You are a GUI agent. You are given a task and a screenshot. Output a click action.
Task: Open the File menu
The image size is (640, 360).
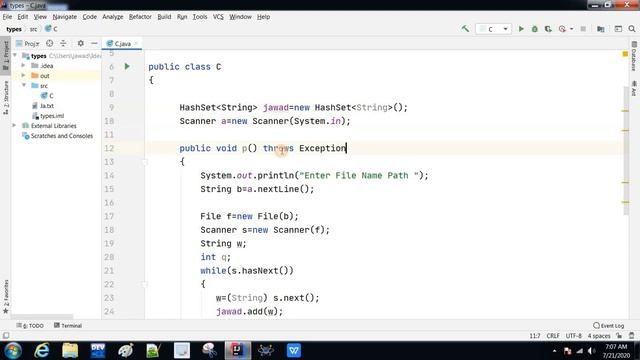[7, 17]
